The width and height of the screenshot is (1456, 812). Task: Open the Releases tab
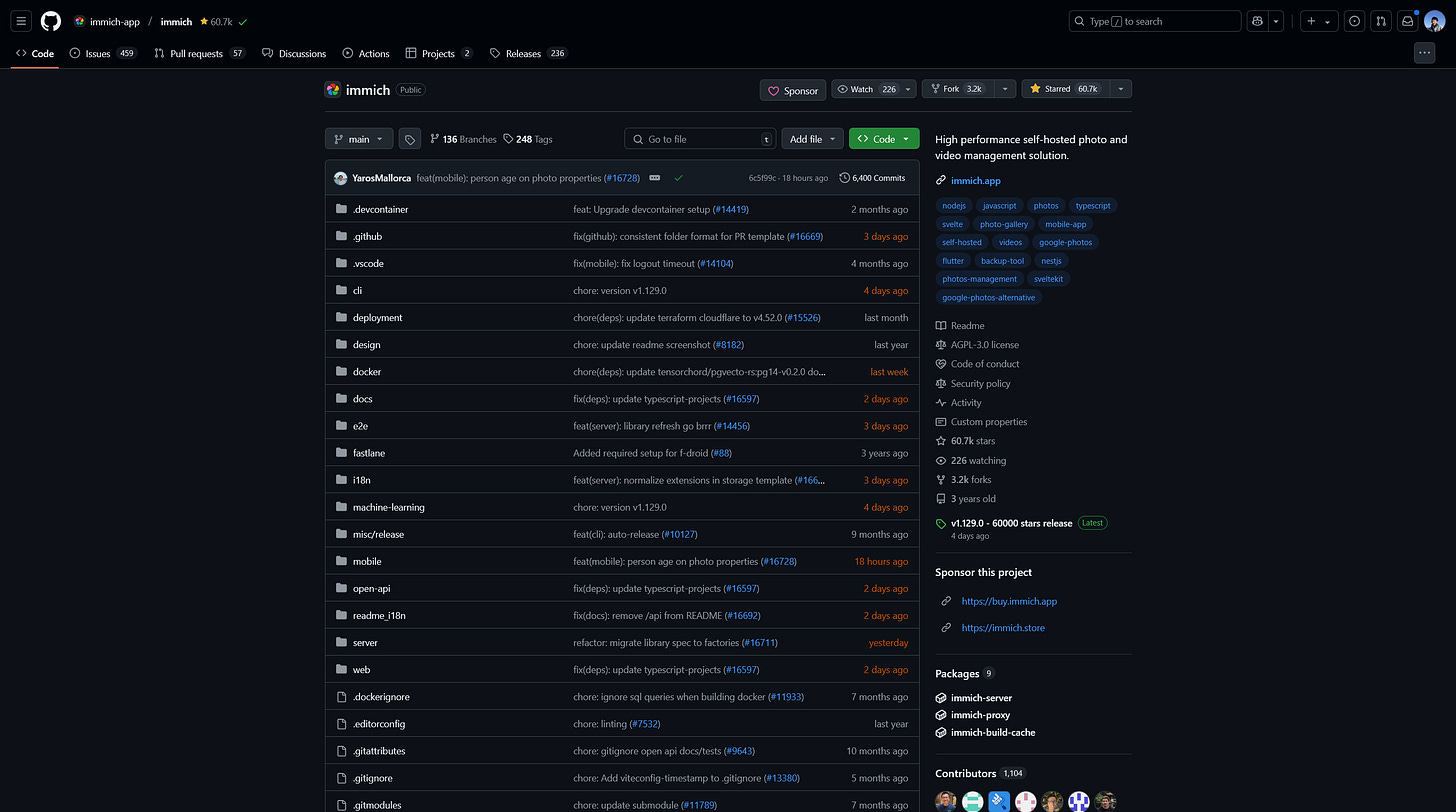click(x=528, y=53)
